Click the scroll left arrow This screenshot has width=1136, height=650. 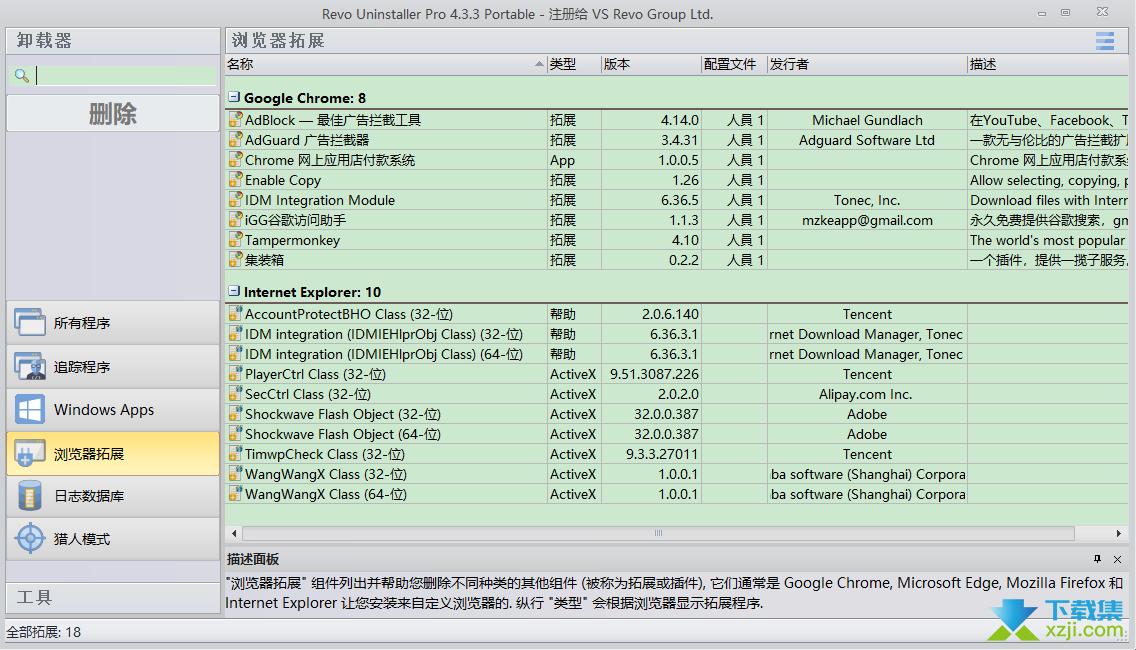pos(234,533)
